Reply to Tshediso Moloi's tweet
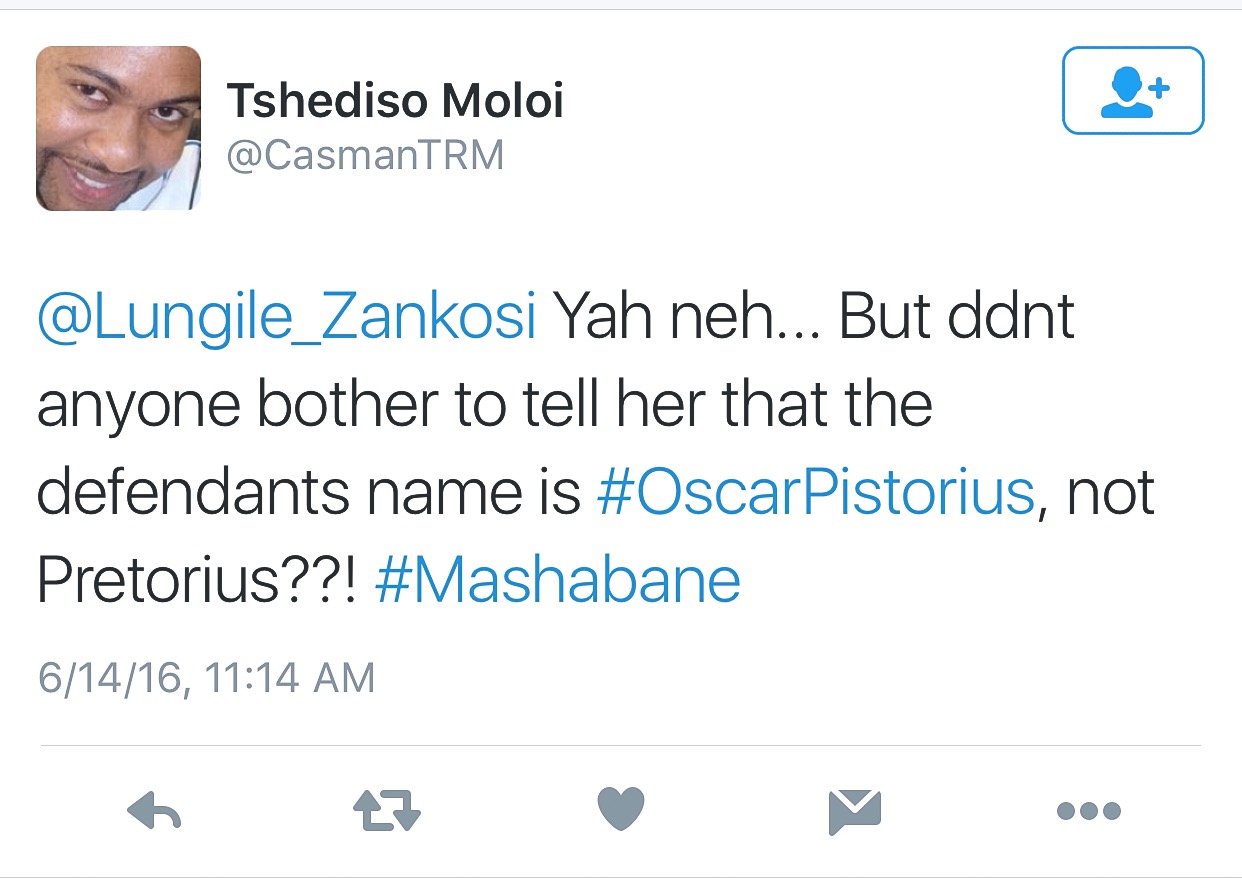Screen dimensions: 1242x892 pos(154,810)
